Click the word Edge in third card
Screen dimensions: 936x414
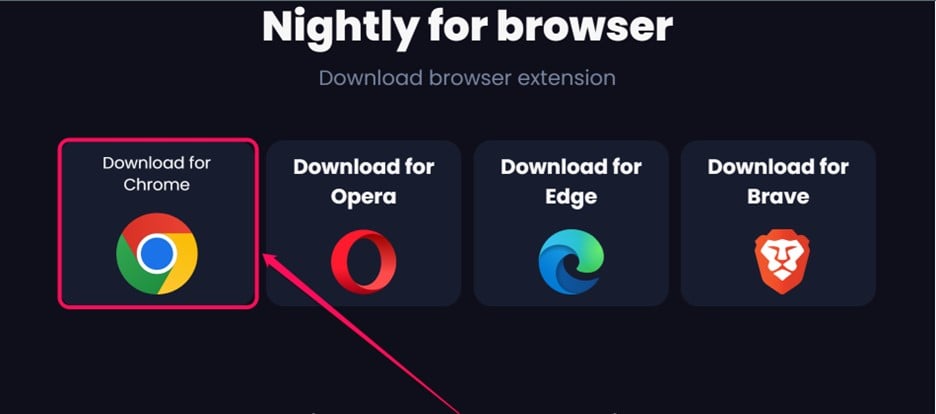pos(571,197)
